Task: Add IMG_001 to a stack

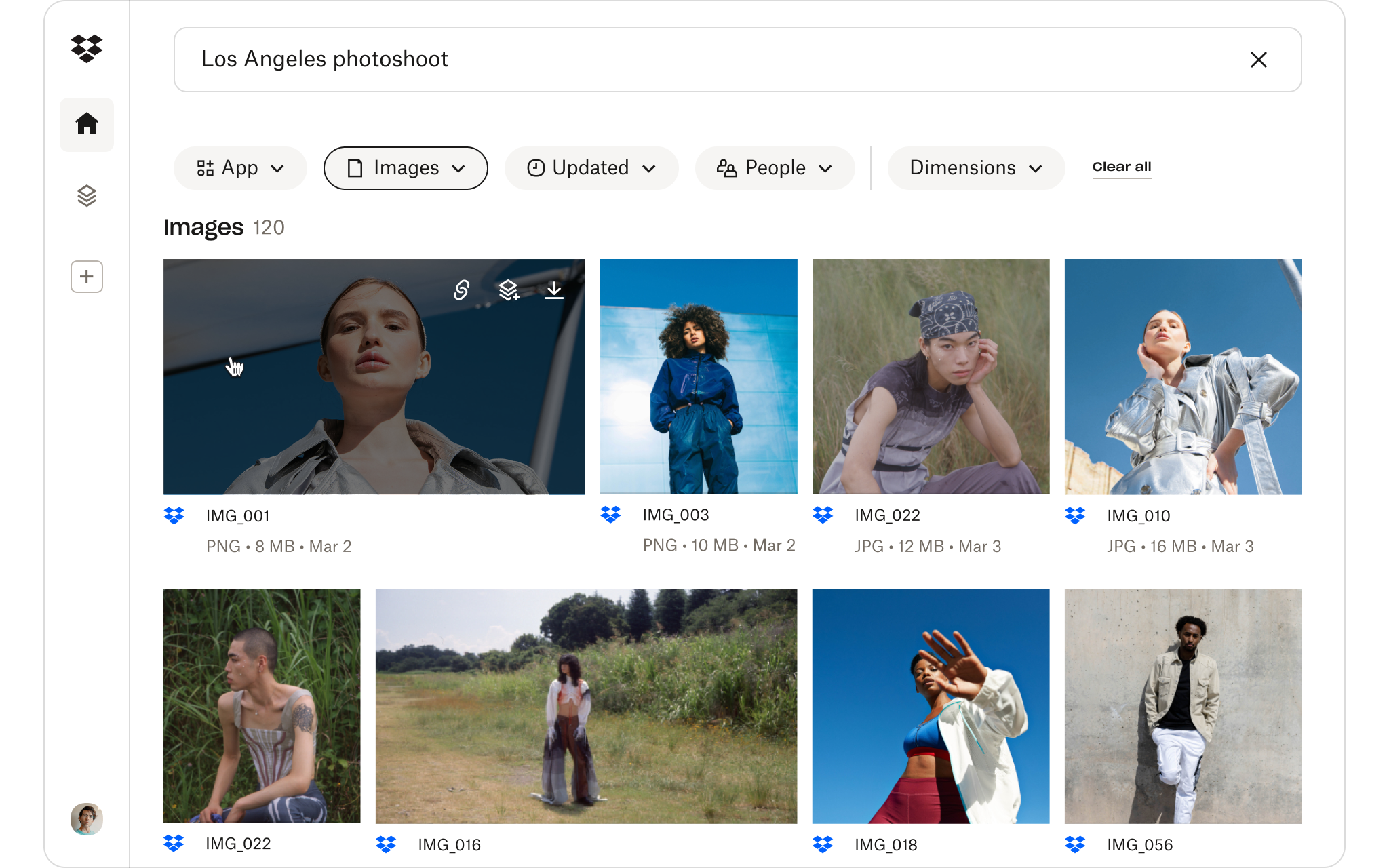Action: click(508, 291)
